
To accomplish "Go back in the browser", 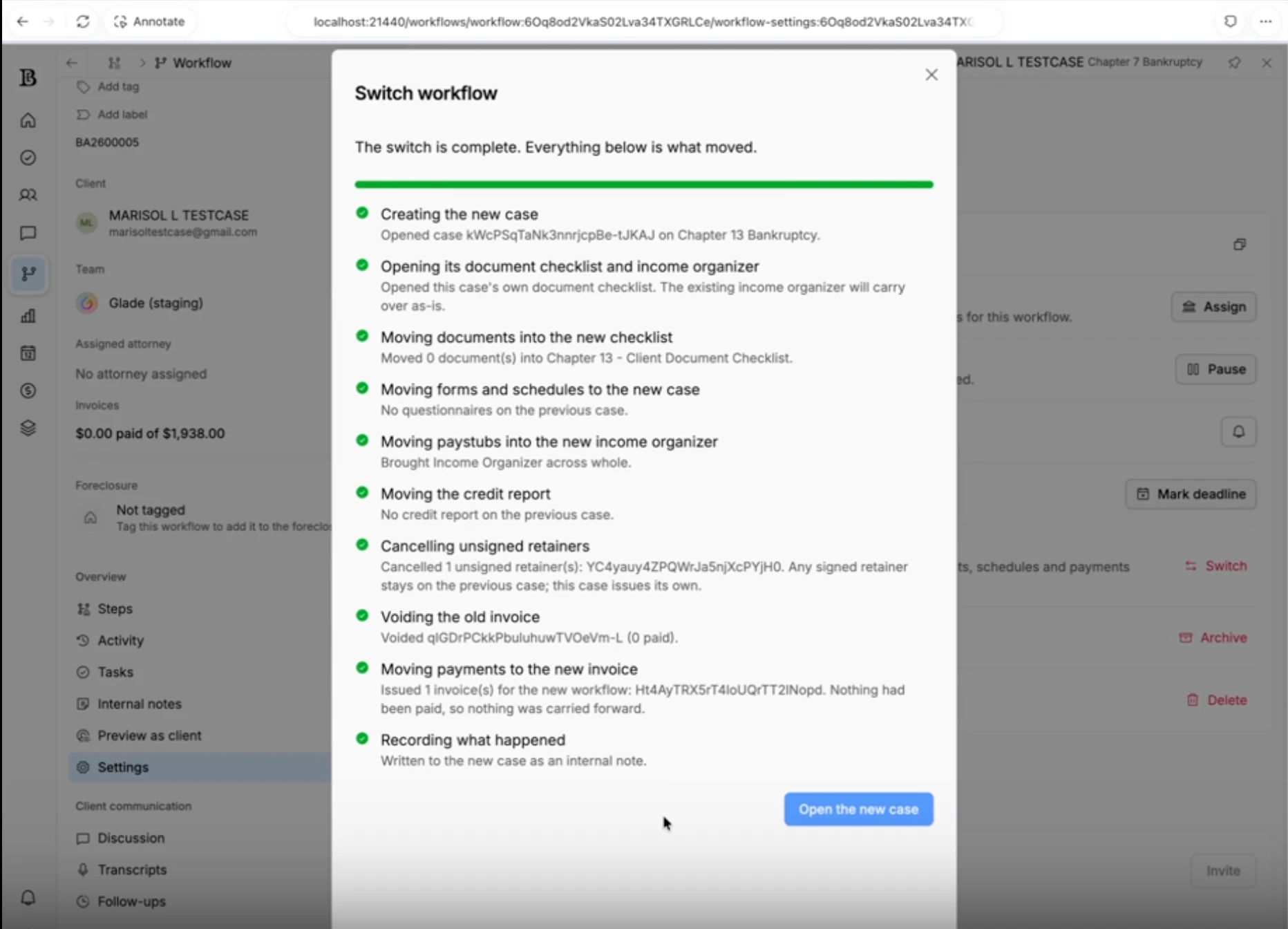I will pos(22,21).
